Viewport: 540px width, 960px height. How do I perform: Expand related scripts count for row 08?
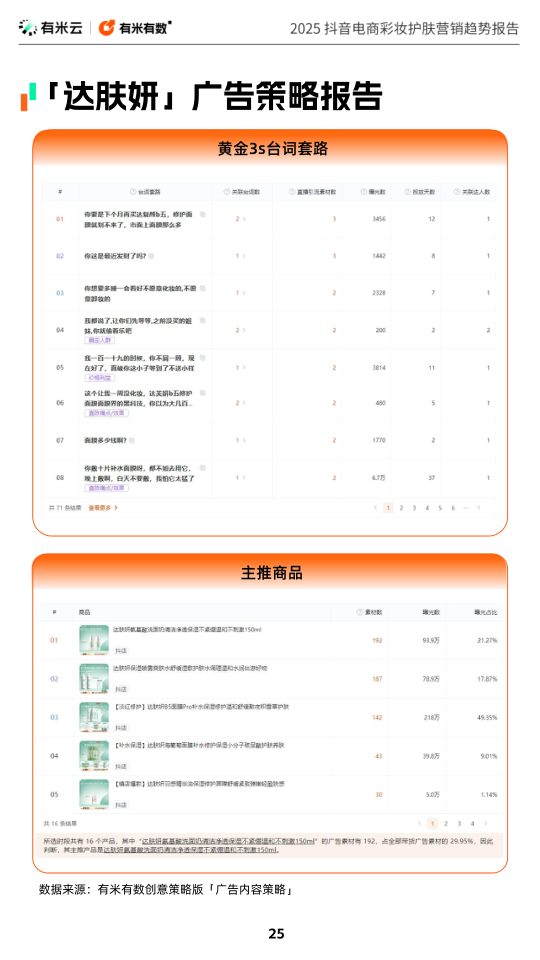(241, 477)
